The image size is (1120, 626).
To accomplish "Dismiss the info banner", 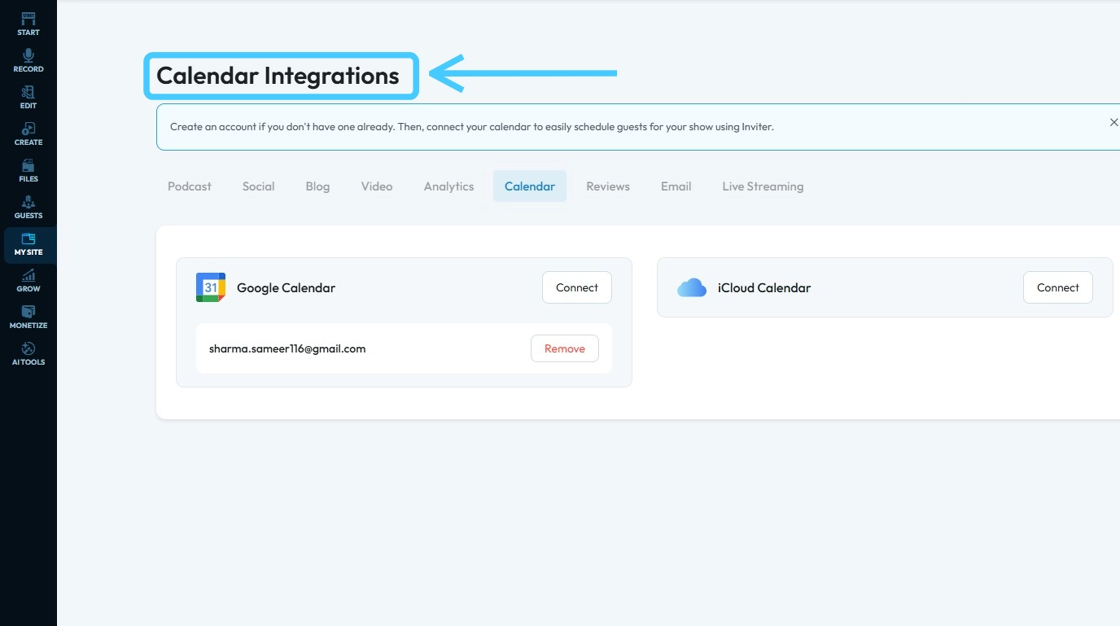I will click(x=1114, y=122).
